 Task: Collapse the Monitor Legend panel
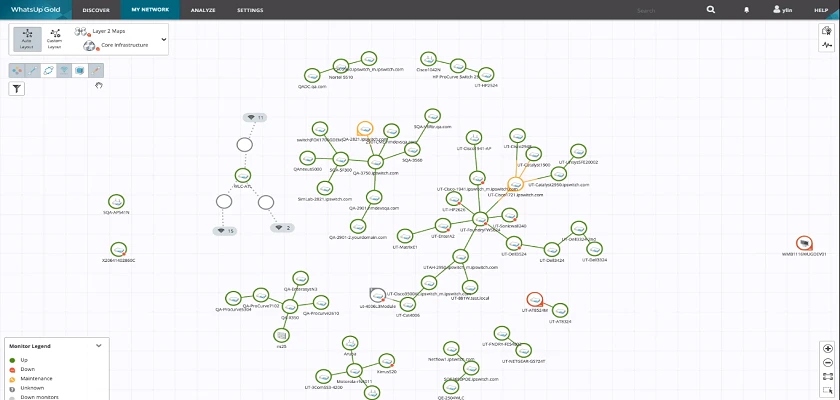pyautogui.click(x=99, y=346)
